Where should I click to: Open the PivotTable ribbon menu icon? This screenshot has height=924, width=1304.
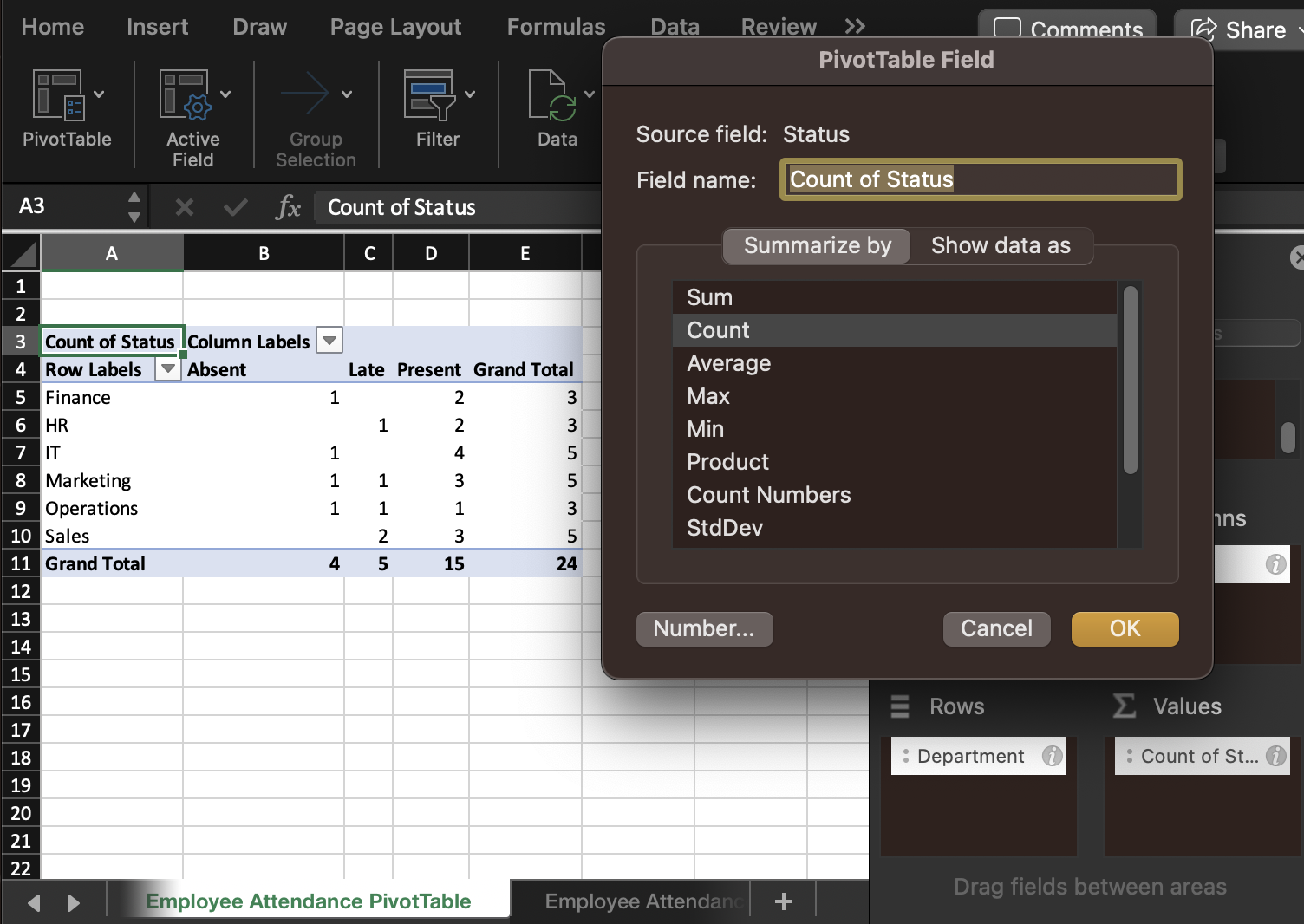click(57, 94)
